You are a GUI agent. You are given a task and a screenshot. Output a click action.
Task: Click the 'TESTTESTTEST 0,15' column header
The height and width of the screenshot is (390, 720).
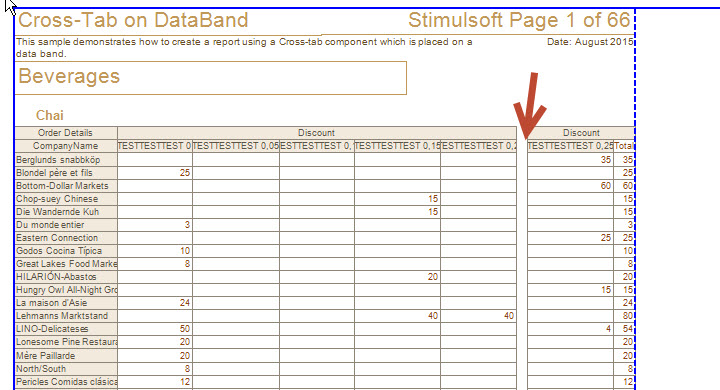397,146
